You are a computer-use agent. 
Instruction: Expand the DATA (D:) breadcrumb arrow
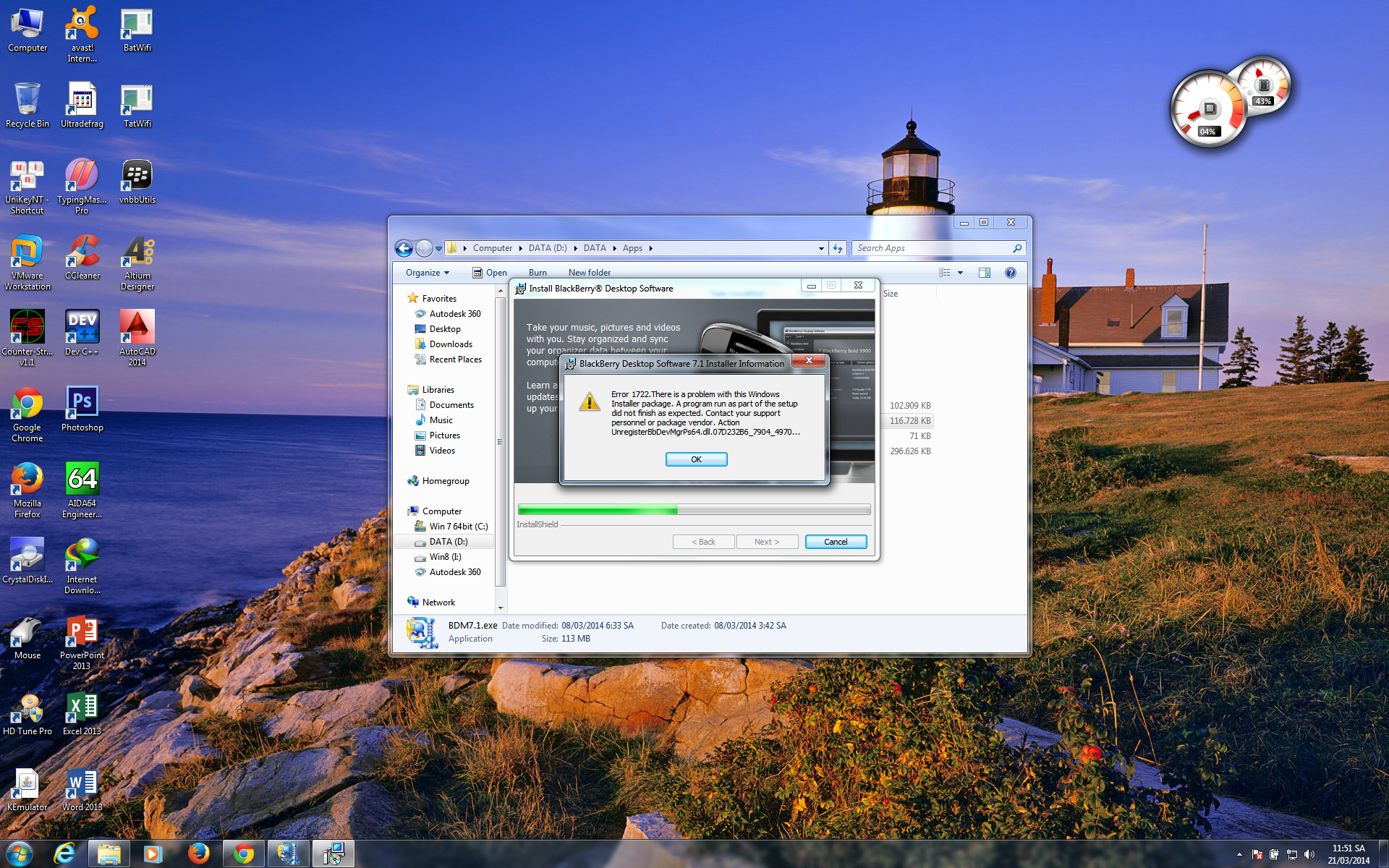(x=575, y=248)
